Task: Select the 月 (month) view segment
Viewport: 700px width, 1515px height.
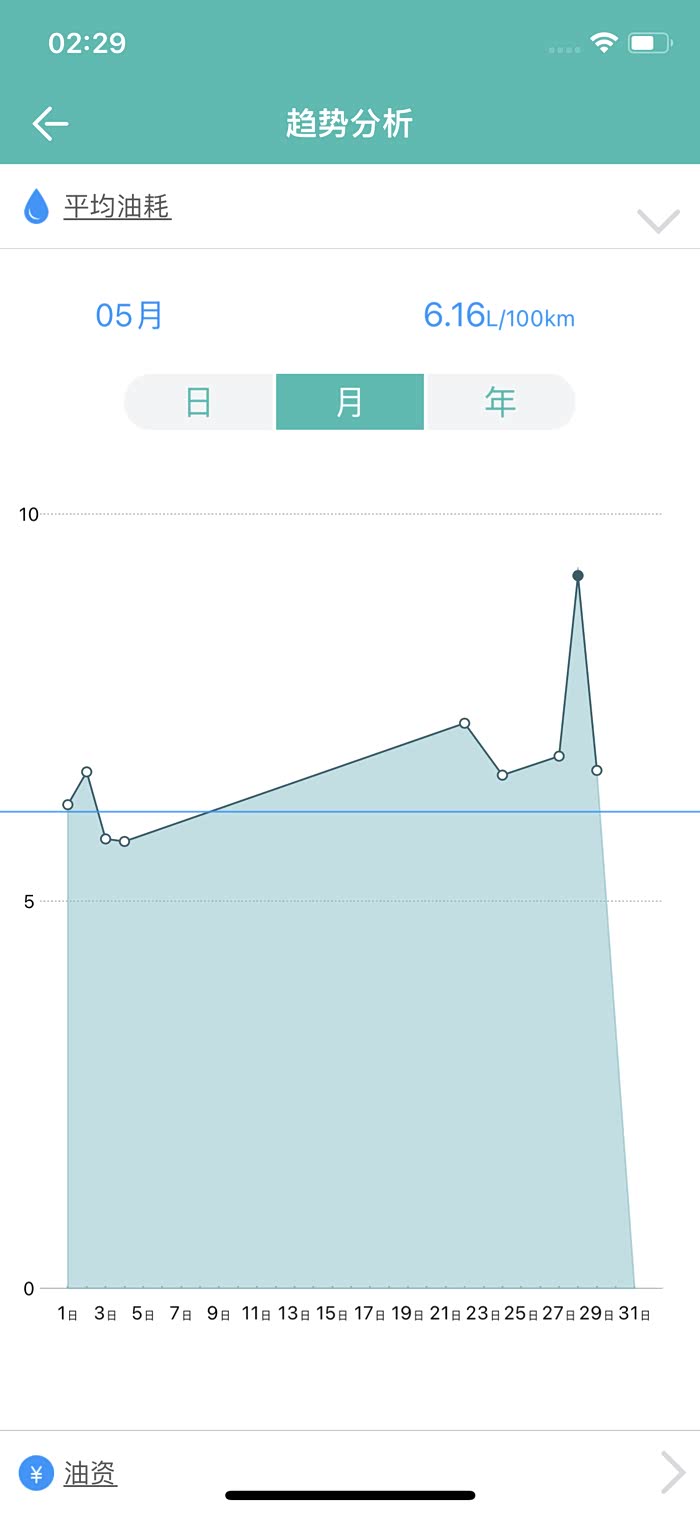Action: tap(349, 402)
